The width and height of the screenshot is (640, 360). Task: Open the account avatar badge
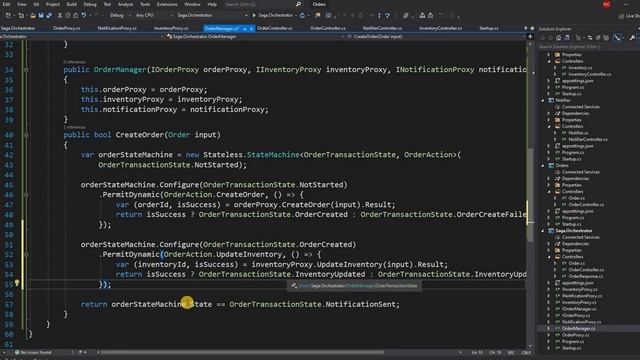607,4
